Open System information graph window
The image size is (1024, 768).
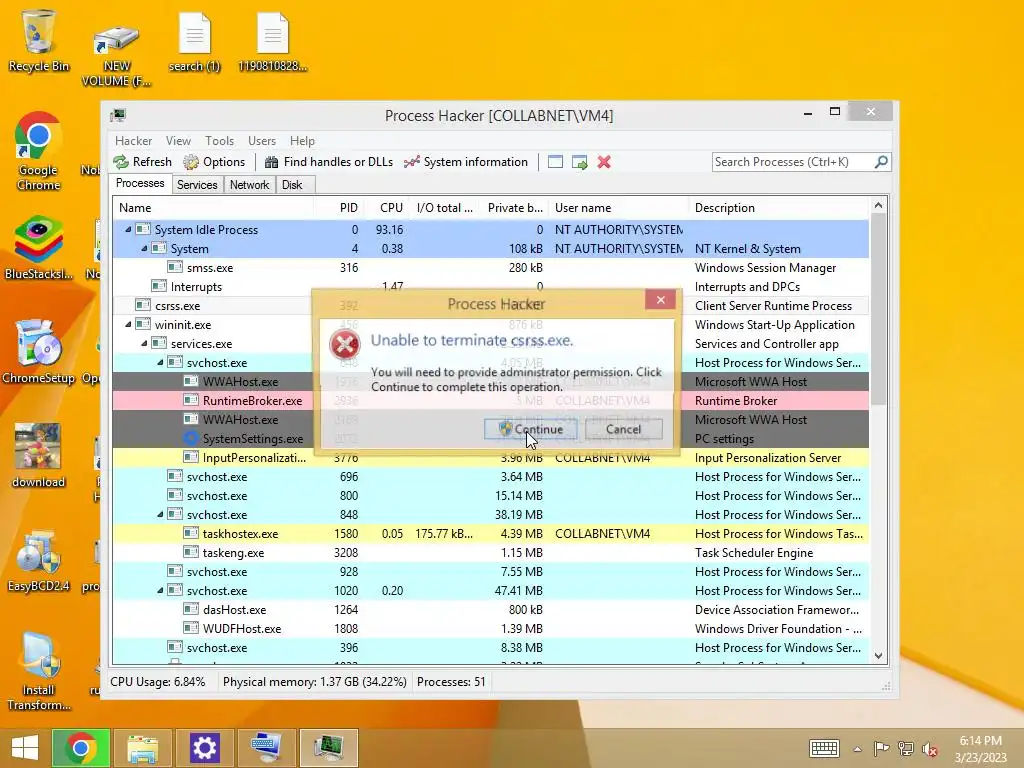click(466, 162)
